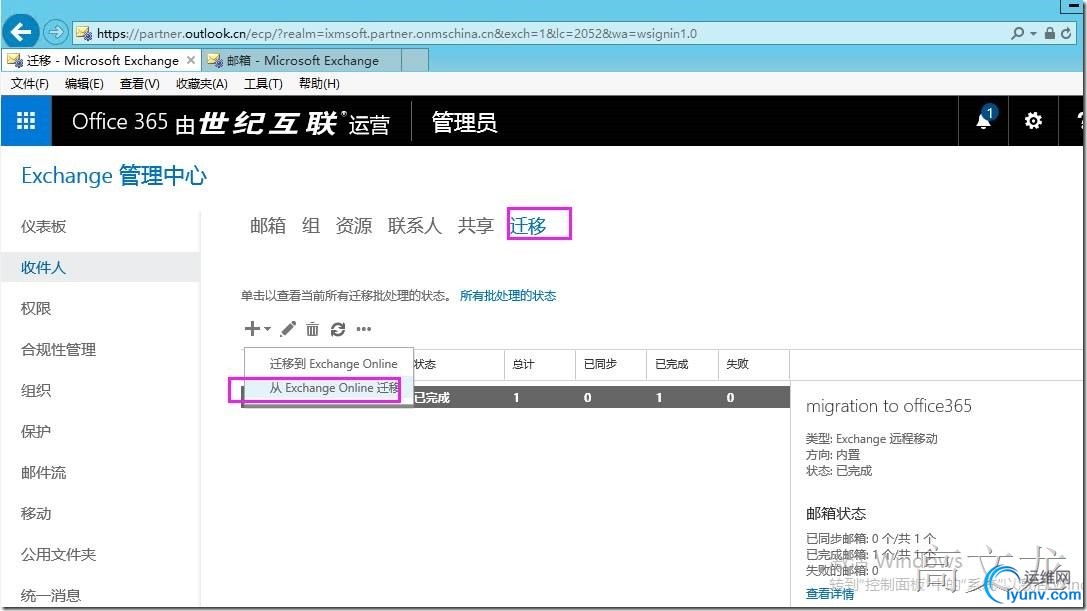Click the lock security icon in address bar
1087x611 pixels.
point(1050,33)
